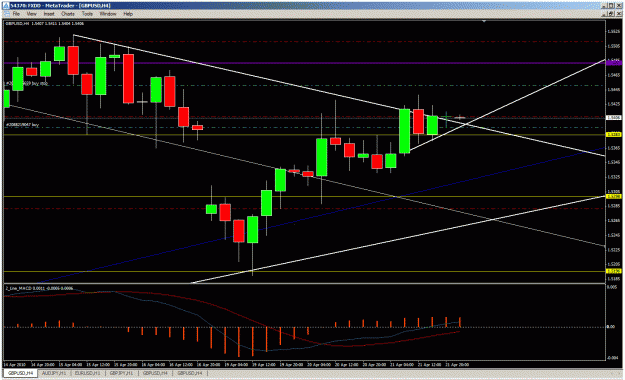Screen dimensions: 625x380
Task: Select the active GBPUSD,H4 chart tab
Action: (20, 374)
